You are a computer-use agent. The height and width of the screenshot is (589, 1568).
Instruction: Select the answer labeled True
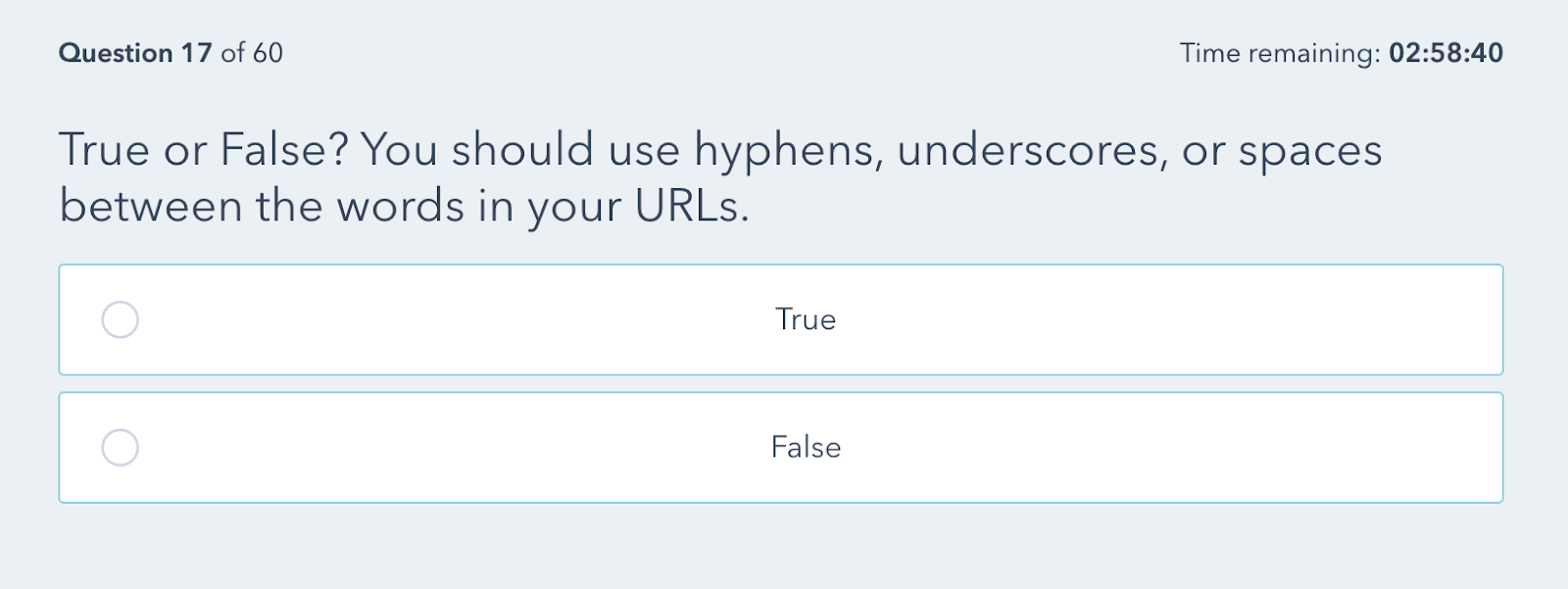[x=804, y=319]
